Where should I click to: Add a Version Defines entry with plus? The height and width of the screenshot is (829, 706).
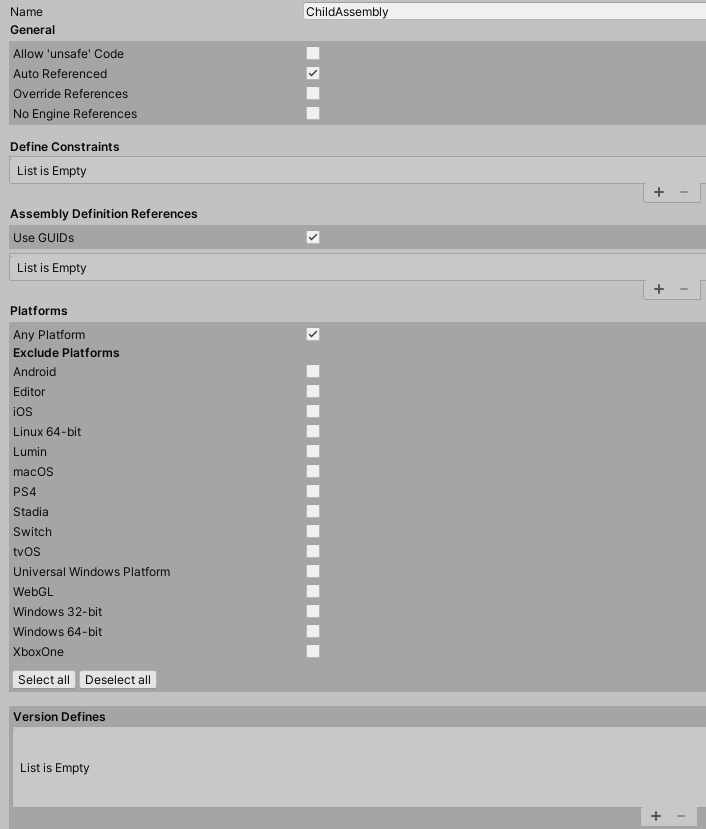tap(656, 816)
